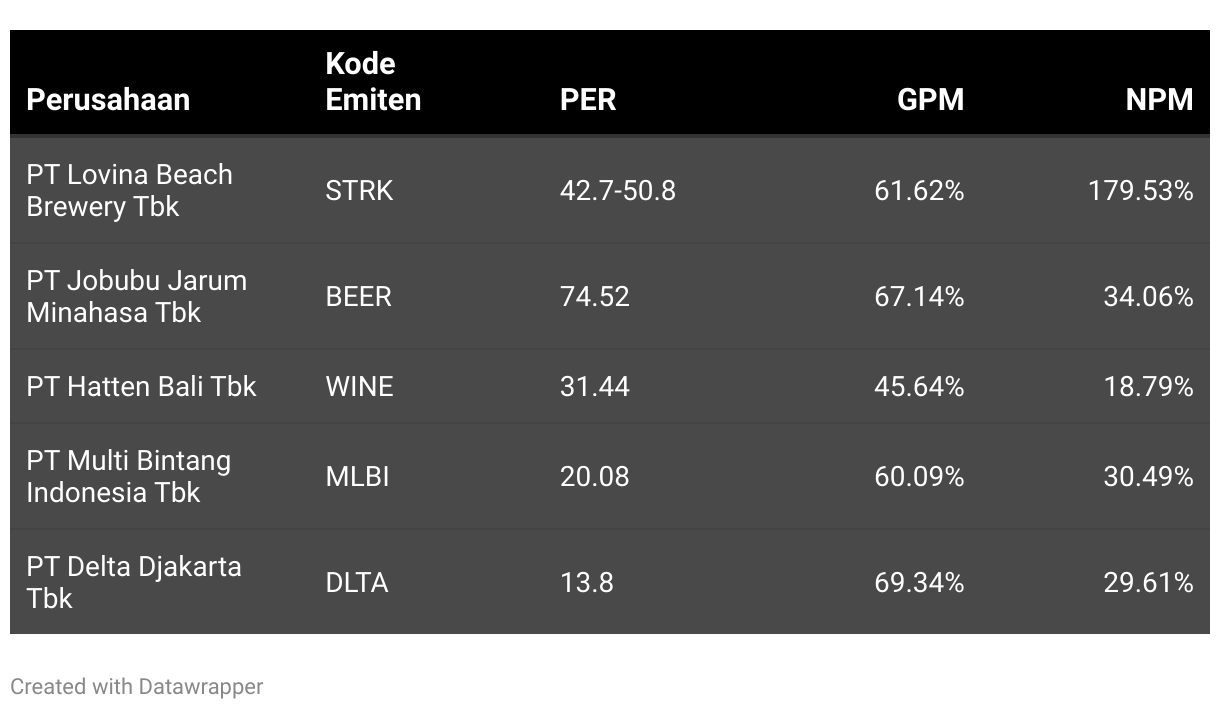Select PT Hatten Bali Tbk row name
The image size is (1220, 710).
click(141, 387)
